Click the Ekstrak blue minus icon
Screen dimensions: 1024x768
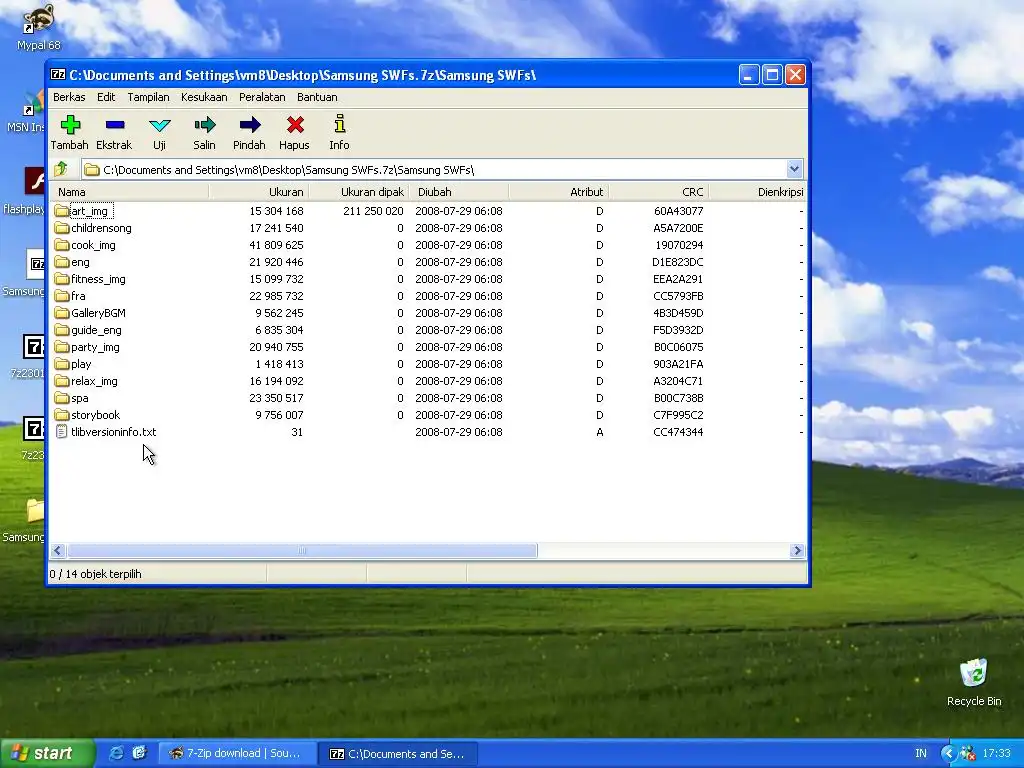[x=114, y=125]
